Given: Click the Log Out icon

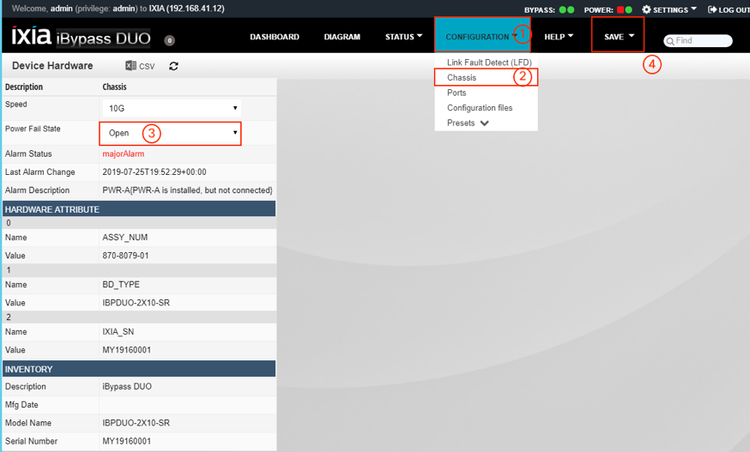Looking at the screenshot, I should point(712,10).
